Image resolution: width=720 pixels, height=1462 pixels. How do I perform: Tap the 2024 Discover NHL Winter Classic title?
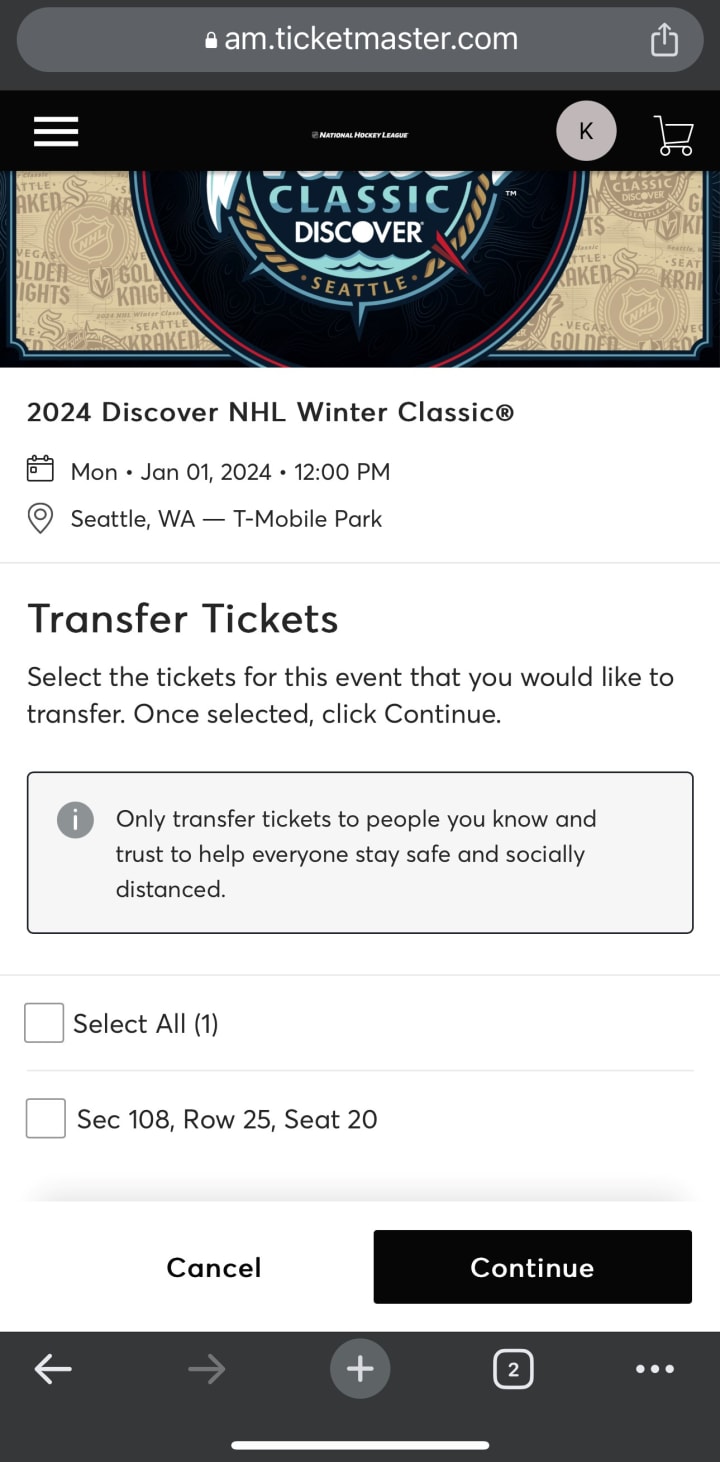[x=270, y=412]
